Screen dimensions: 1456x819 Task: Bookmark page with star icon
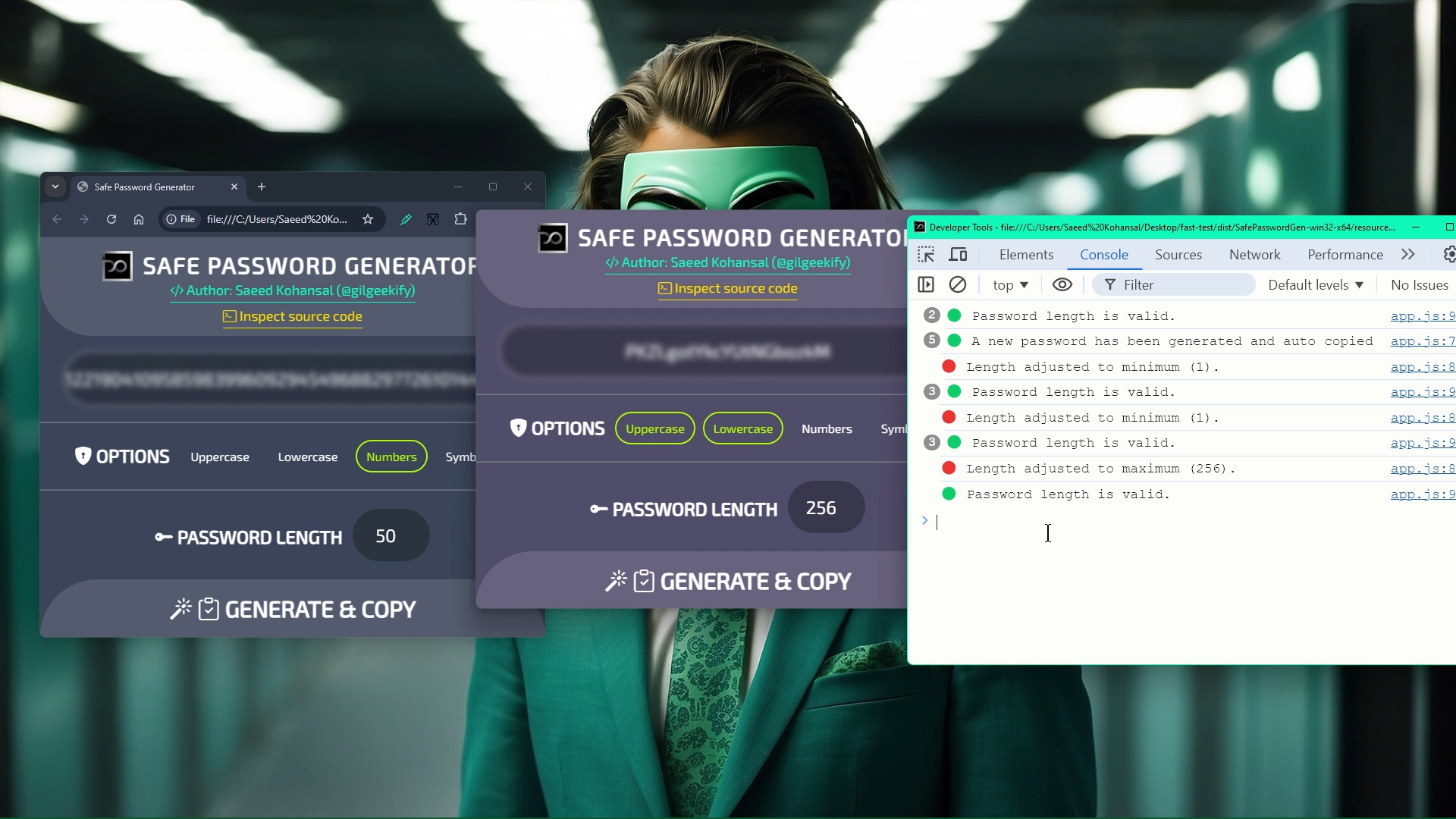(x=368, y=219)
